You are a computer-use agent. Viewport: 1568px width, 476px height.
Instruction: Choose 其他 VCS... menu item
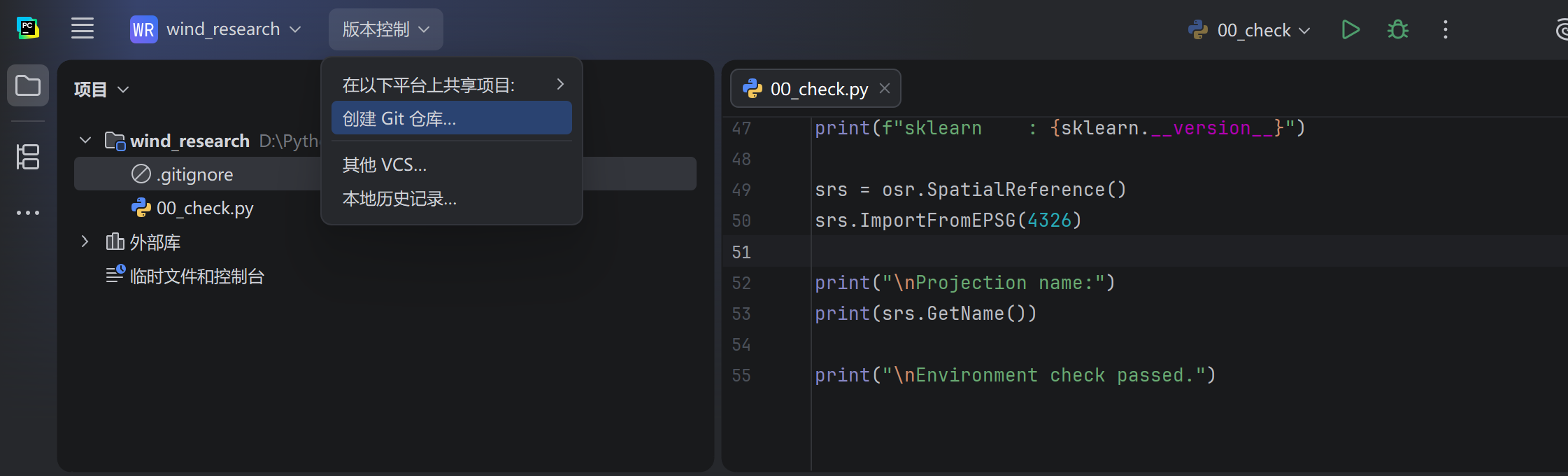click(x=452, y=165)
